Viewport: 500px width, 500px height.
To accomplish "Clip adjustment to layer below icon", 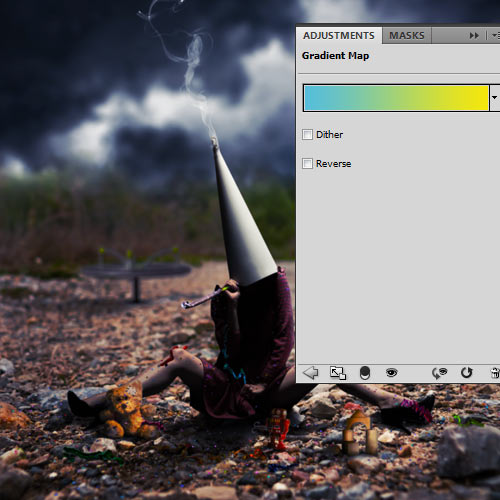I will (x=365, y=373).
